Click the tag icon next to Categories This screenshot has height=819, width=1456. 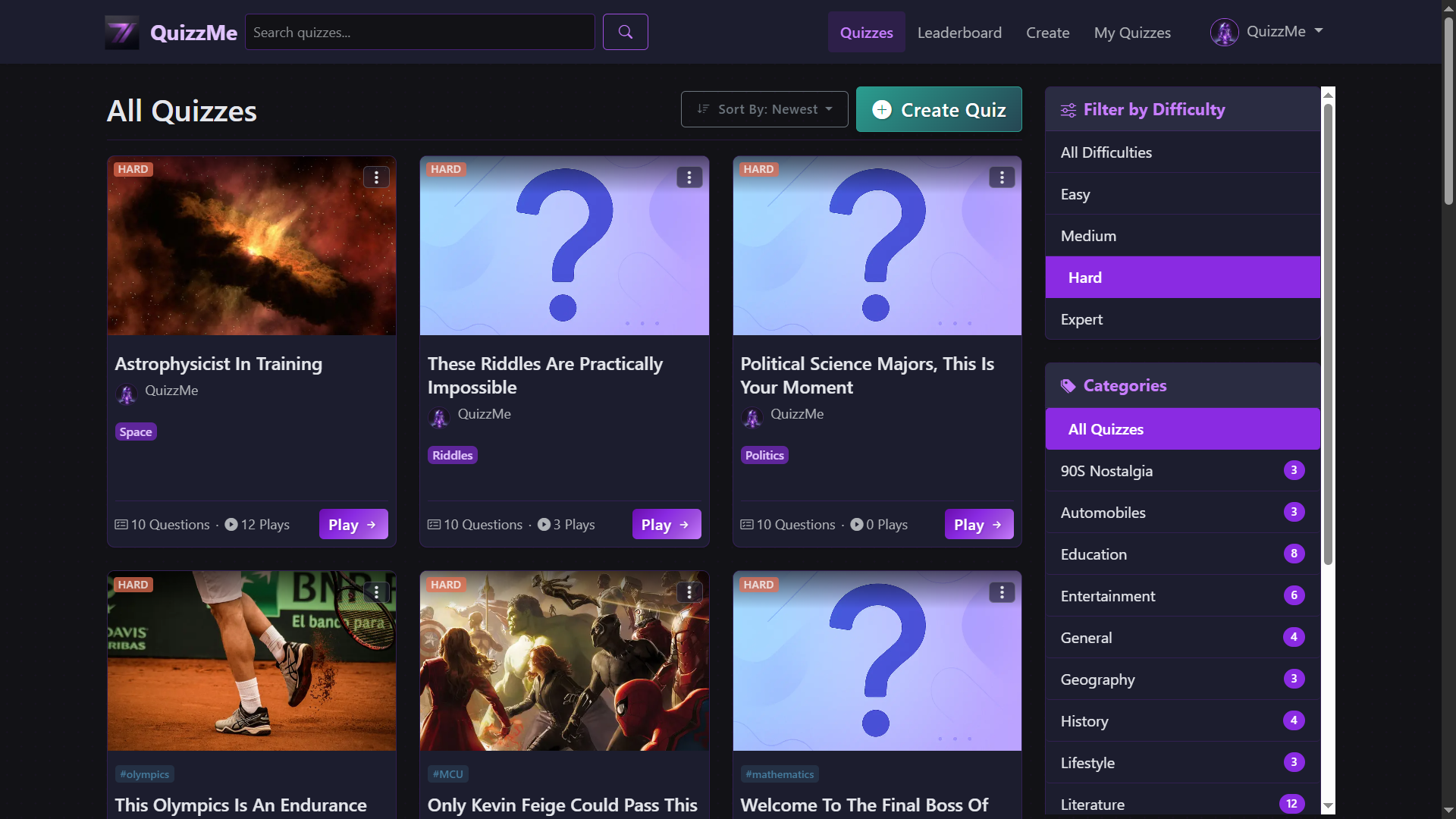(x=1068, y=385)
